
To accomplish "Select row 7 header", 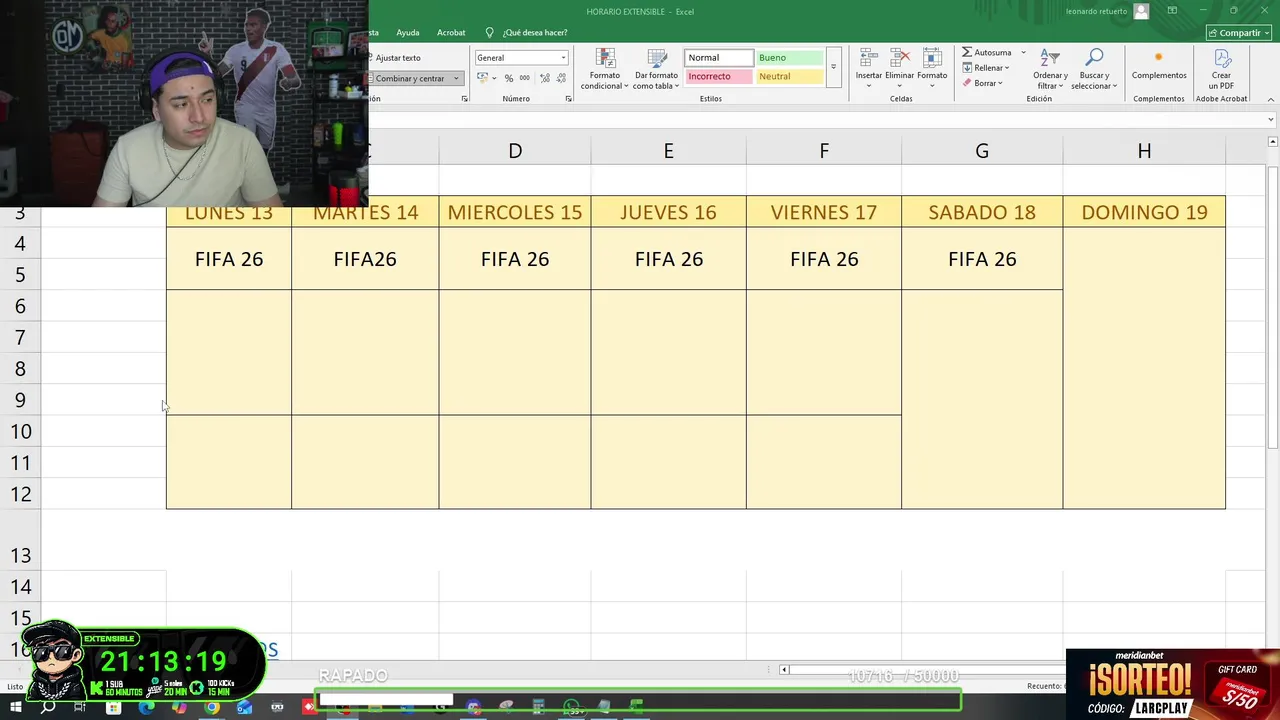I will tap(20, 337).
